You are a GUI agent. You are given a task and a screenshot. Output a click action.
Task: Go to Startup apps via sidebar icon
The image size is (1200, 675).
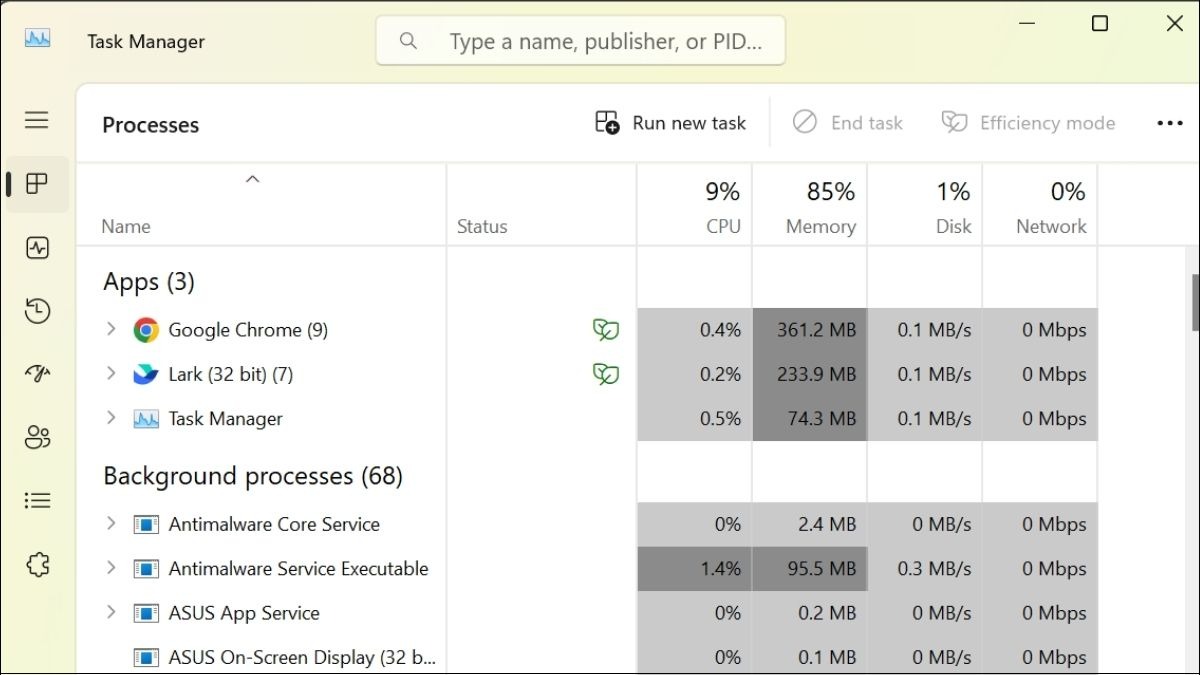pyautogui.click(x=37, y=374)
